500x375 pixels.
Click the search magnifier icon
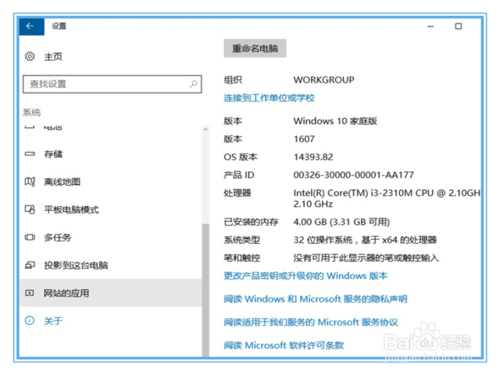click(194, 84)
